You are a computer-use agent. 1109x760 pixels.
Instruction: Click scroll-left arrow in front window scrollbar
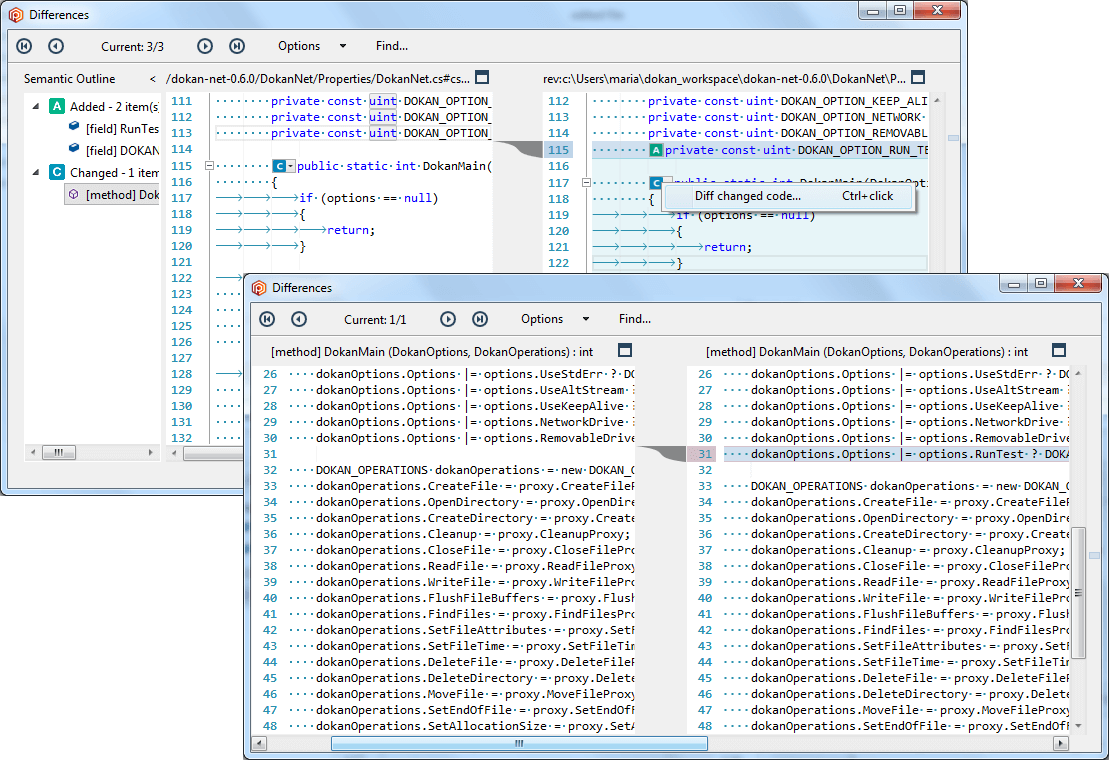coord(260,744)
